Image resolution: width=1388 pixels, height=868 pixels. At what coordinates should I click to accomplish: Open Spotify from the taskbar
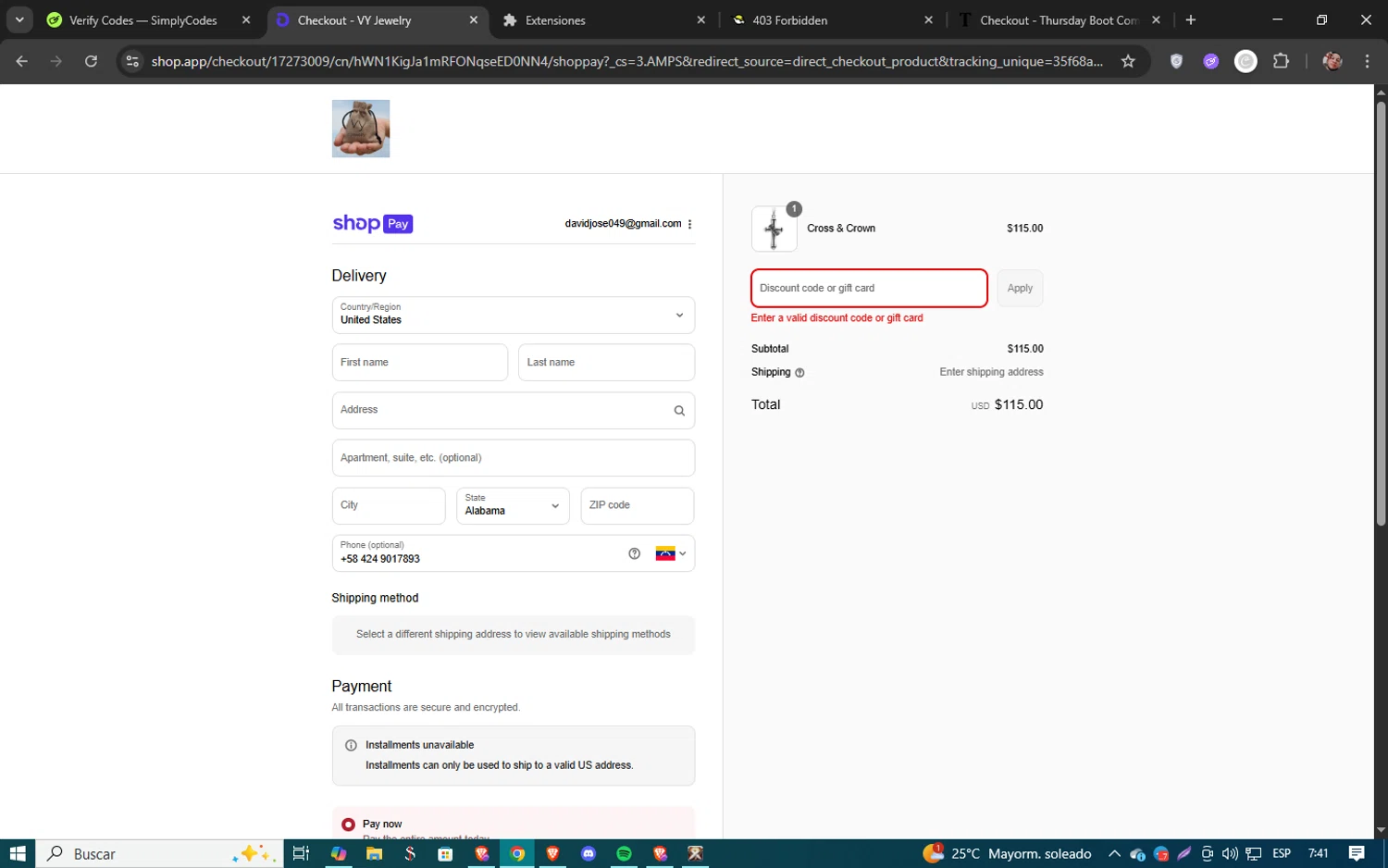point(624,853)
